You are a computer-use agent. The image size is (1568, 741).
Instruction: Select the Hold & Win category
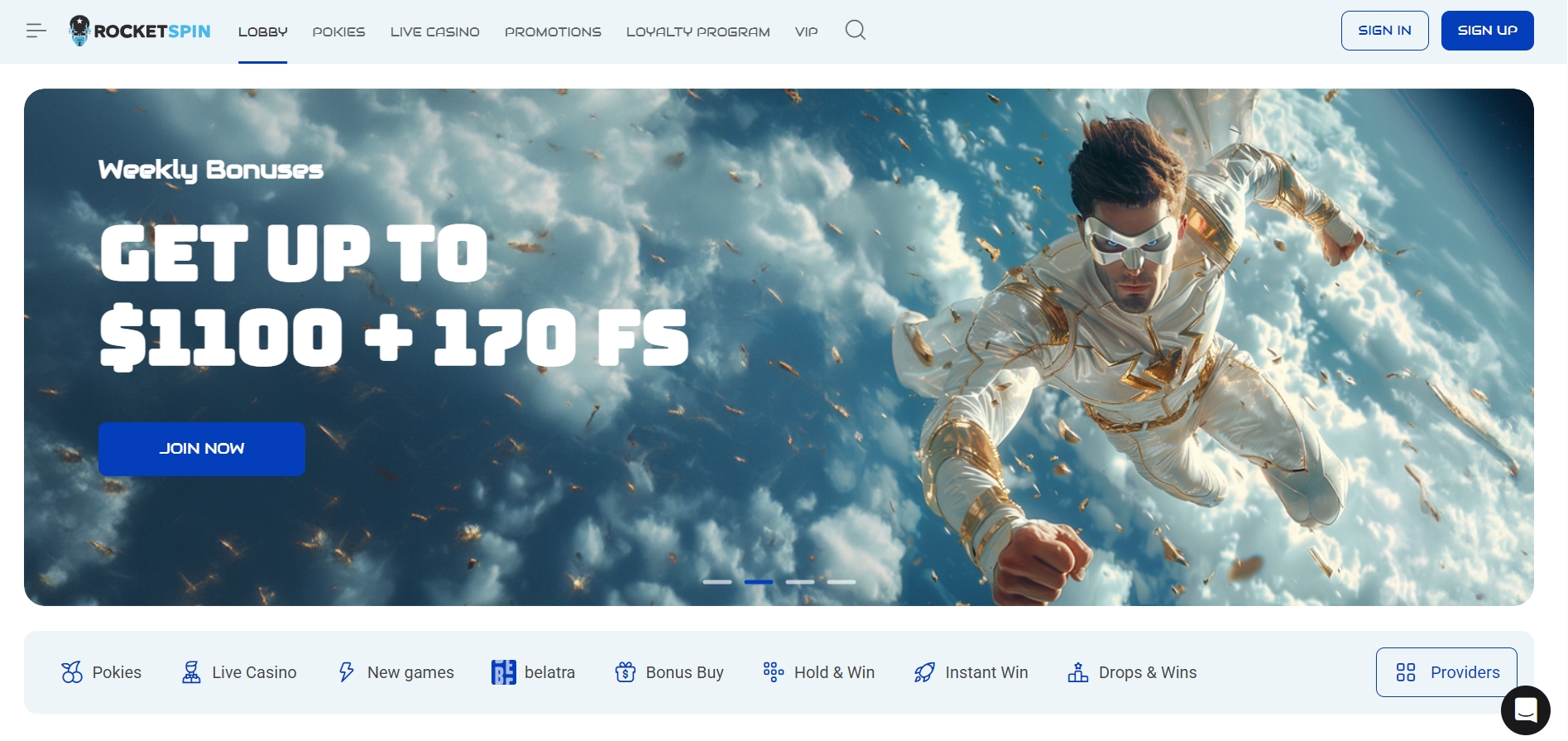[x=818, y=672]
